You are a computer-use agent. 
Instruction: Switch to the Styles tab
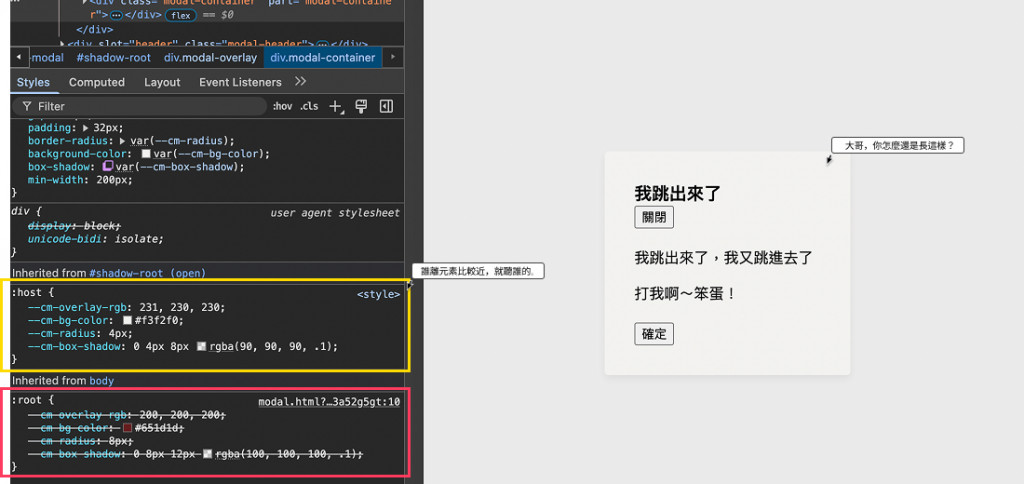pos(33,82)
